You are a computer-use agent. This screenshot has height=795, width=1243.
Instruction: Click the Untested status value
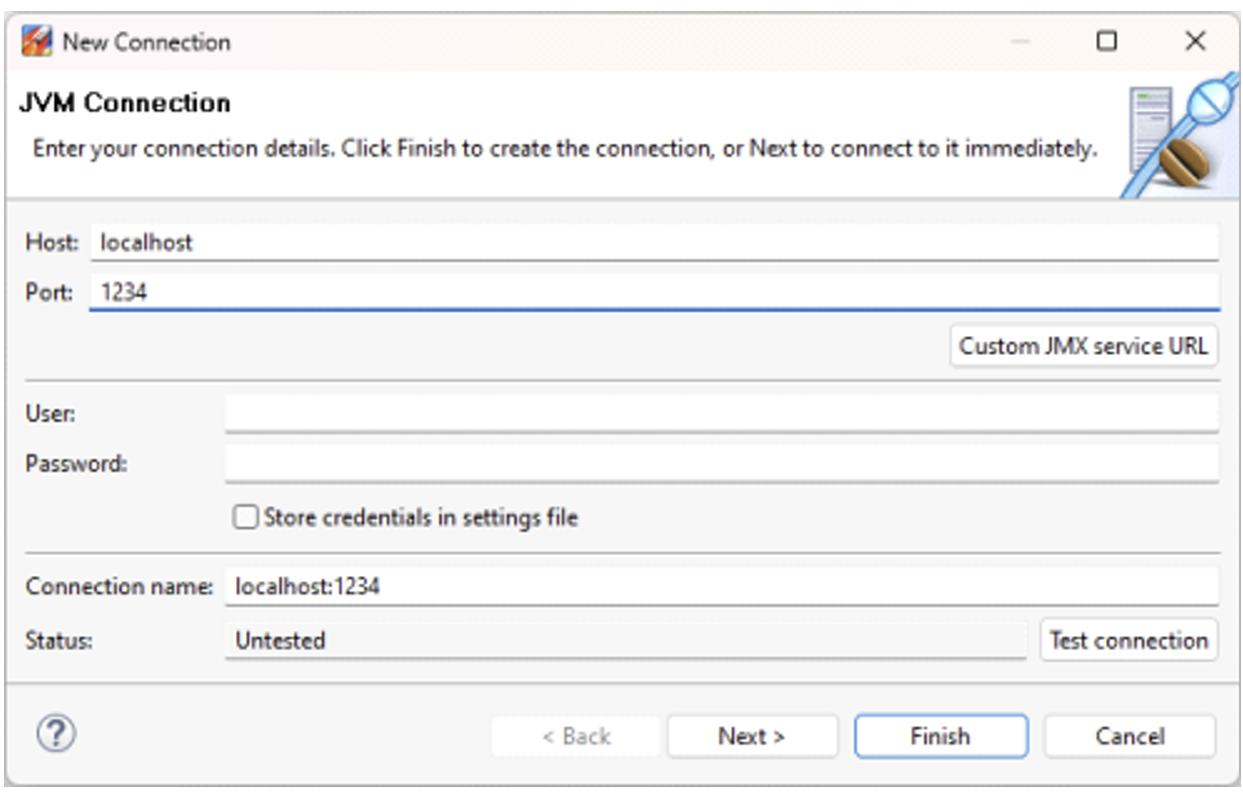[626, 640]
